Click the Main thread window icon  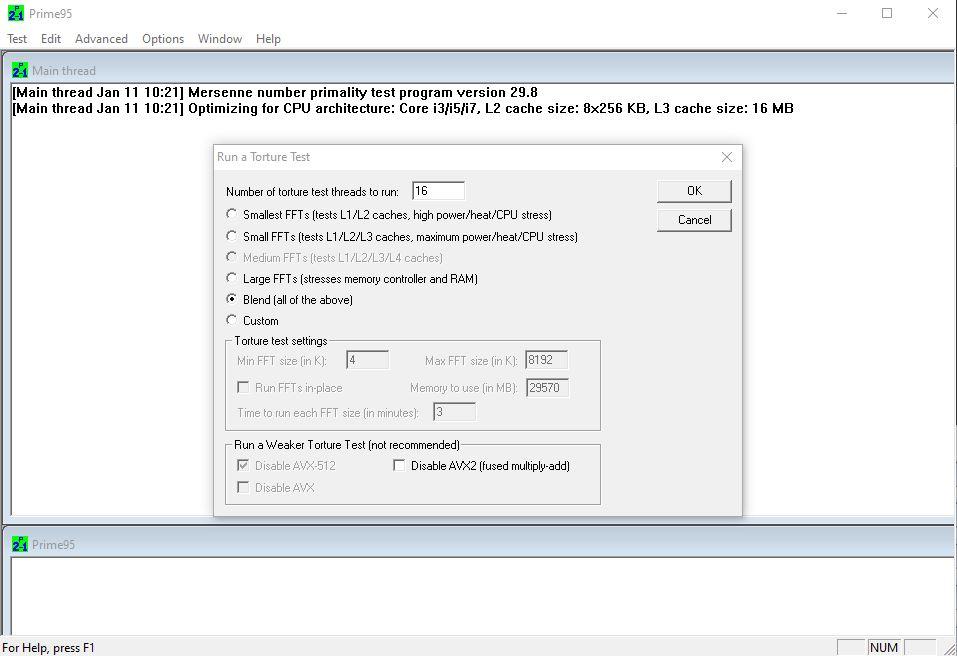click(x=20, y=70)
